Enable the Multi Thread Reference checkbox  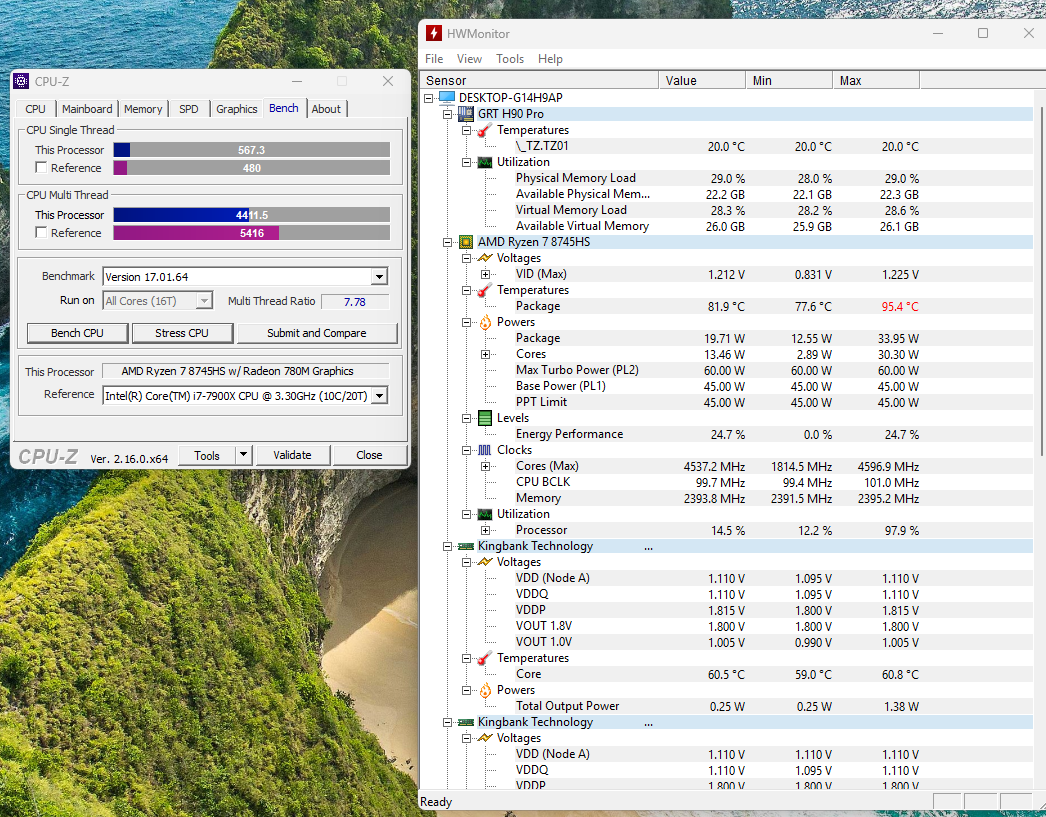(x=41, y=233)
